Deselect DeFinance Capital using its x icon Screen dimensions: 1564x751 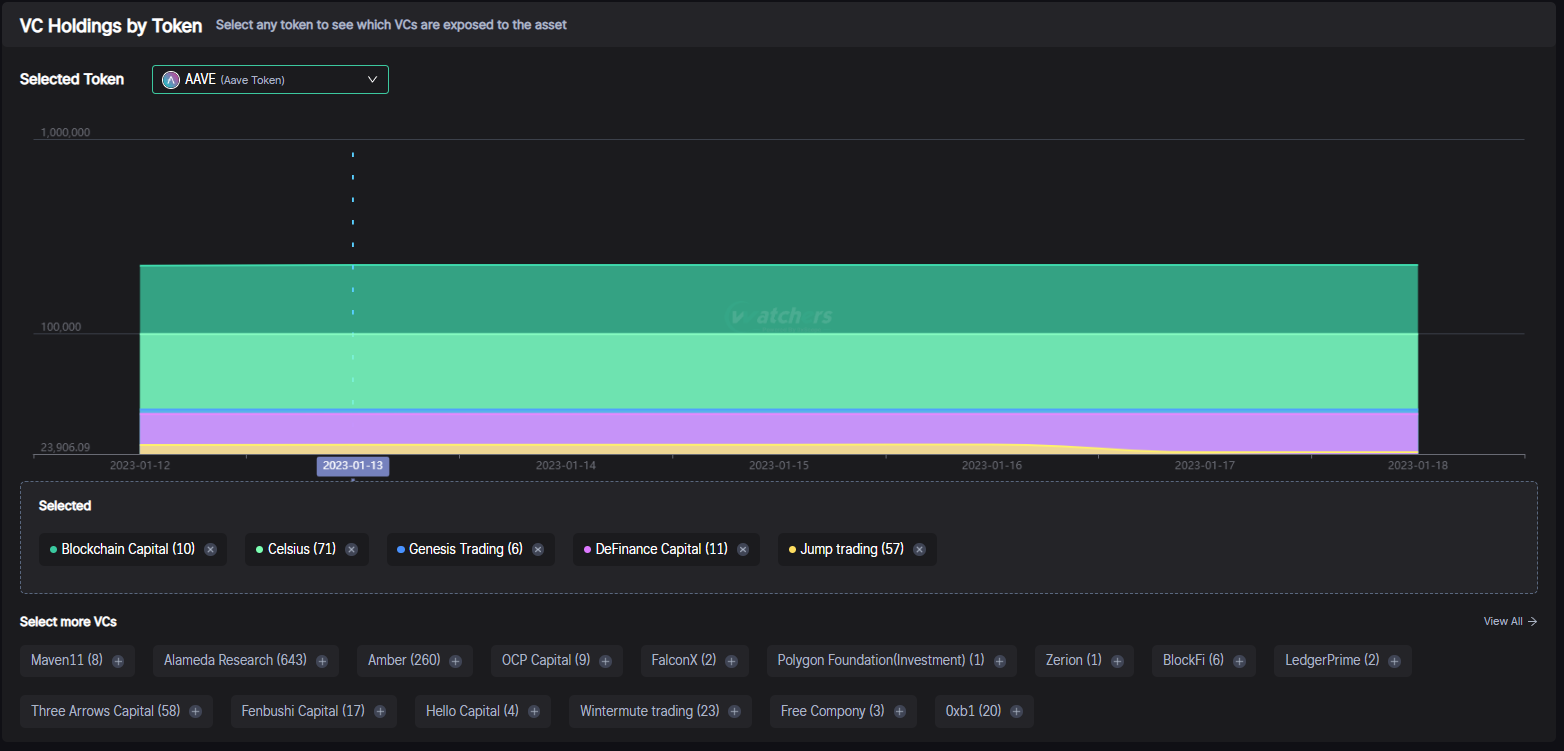[x=743, y=550]
